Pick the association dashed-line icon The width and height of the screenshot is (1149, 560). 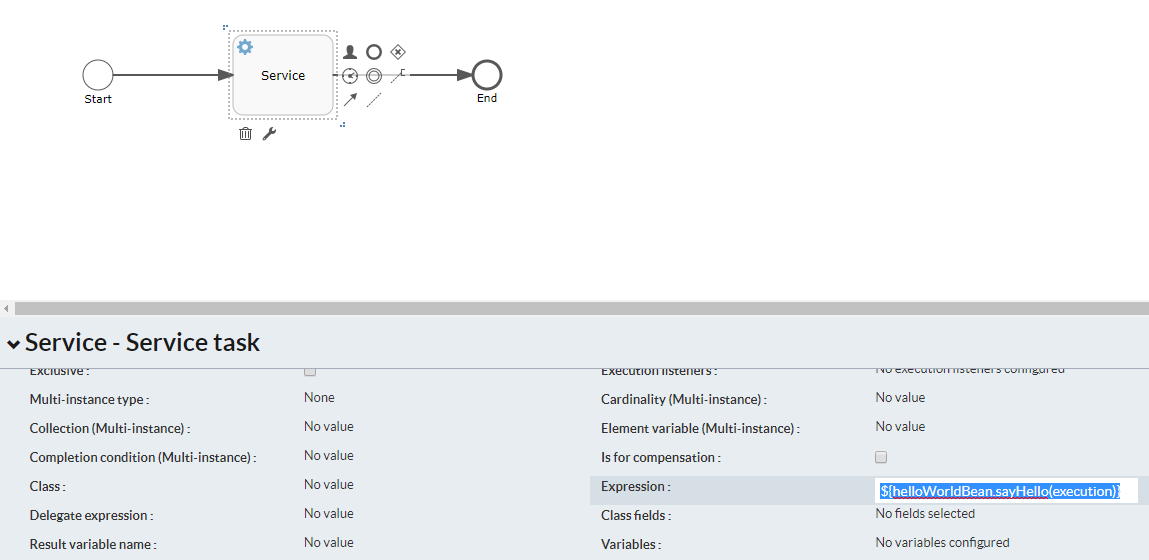[374, 100]
